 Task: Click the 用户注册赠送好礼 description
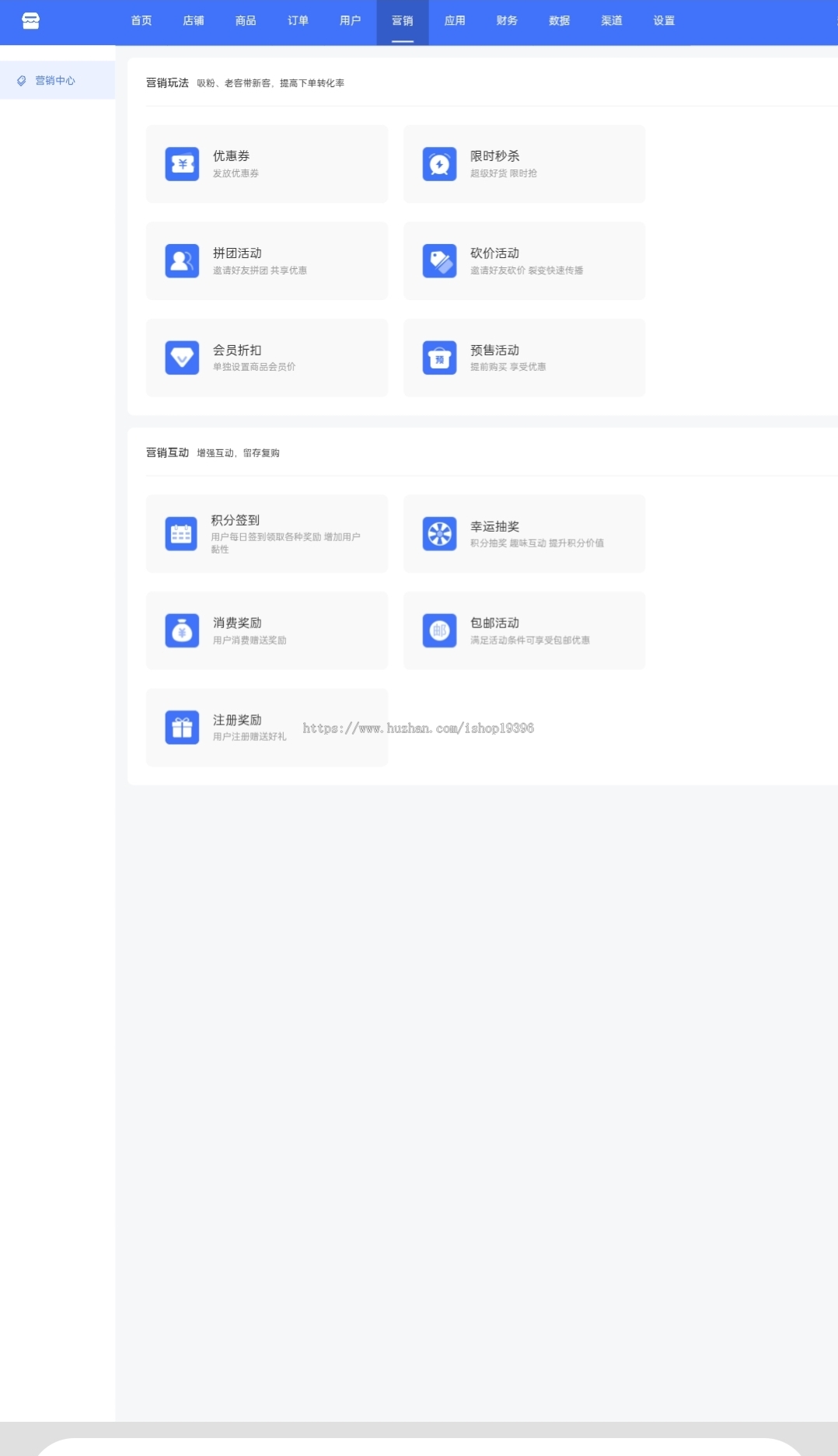click(x=250, y=737)
